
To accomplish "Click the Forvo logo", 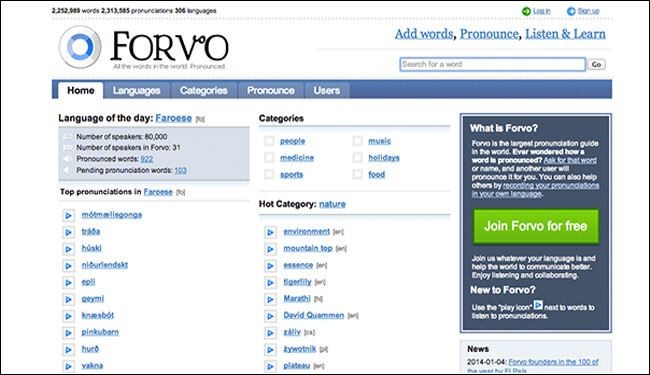I will [143, 47].
